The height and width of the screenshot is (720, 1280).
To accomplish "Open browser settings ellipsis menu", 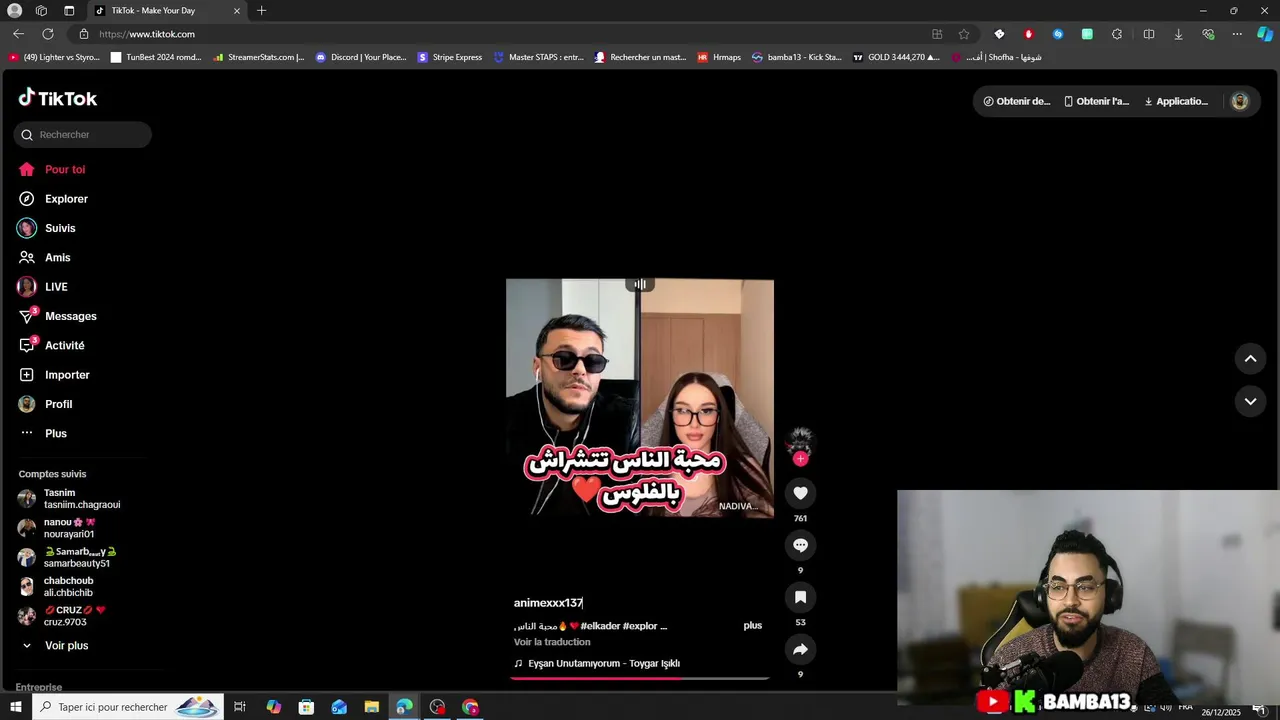I will [x=1237, y=34].
